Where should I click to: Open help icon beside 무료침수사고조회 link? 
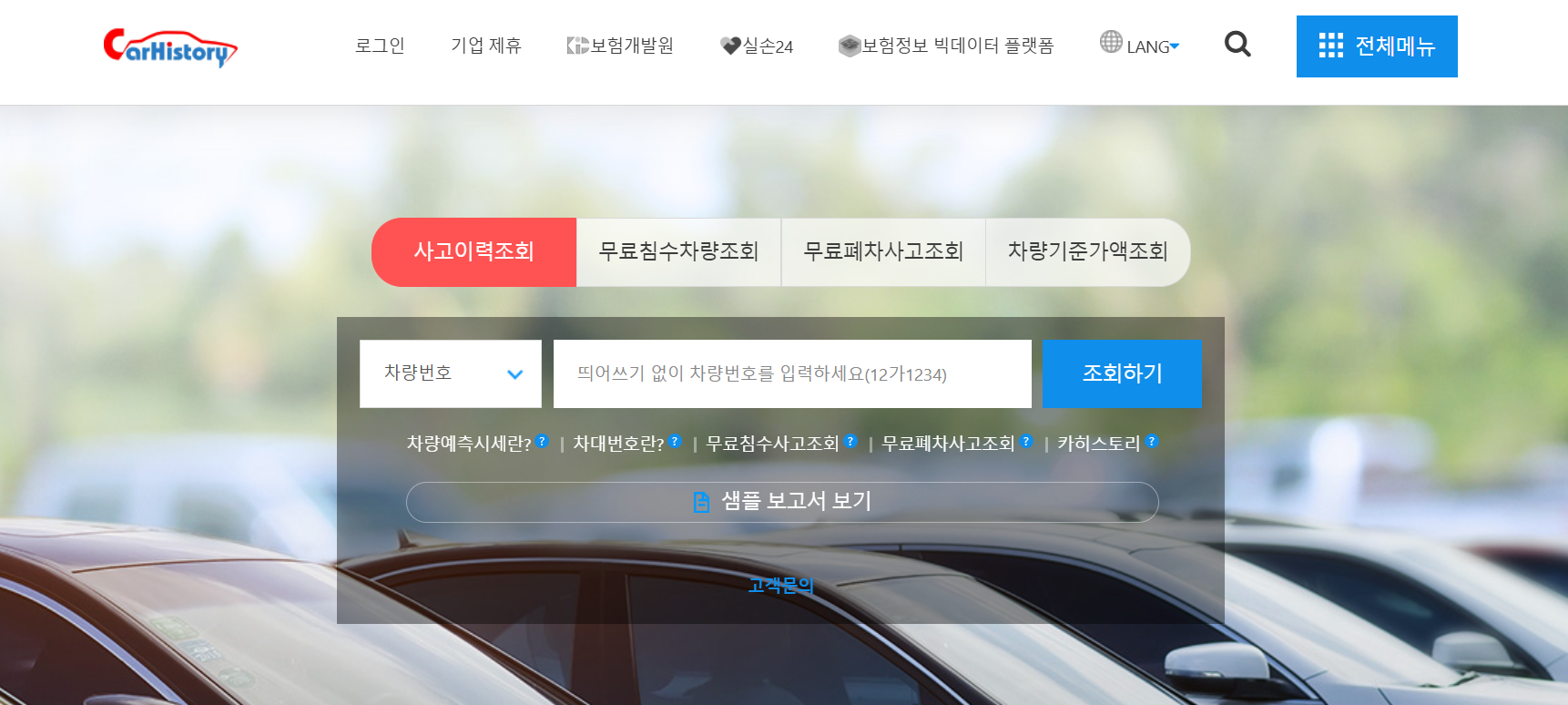point(850,441)
